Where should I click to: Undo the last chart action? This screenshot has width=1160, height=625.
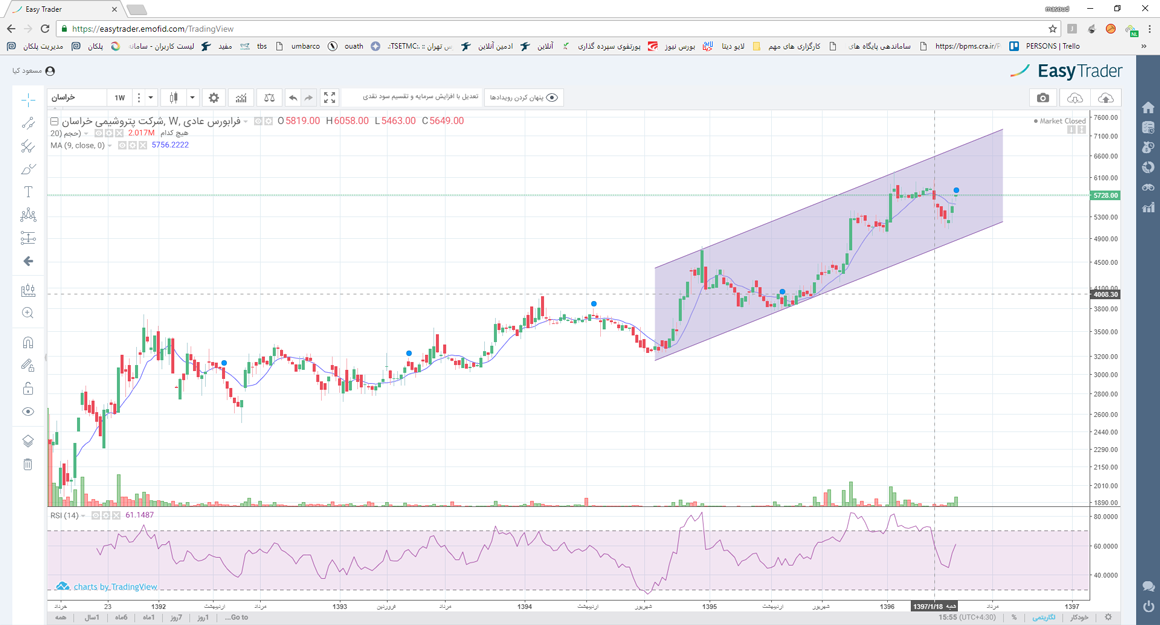click(x=293, y=98)
